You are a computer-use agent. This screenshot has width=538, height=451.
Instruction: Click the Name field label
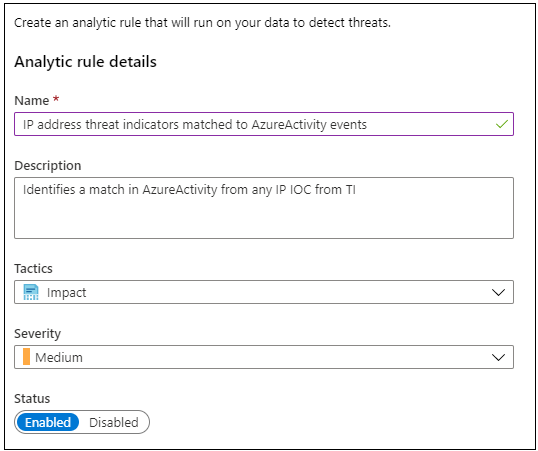coord(32,101)
